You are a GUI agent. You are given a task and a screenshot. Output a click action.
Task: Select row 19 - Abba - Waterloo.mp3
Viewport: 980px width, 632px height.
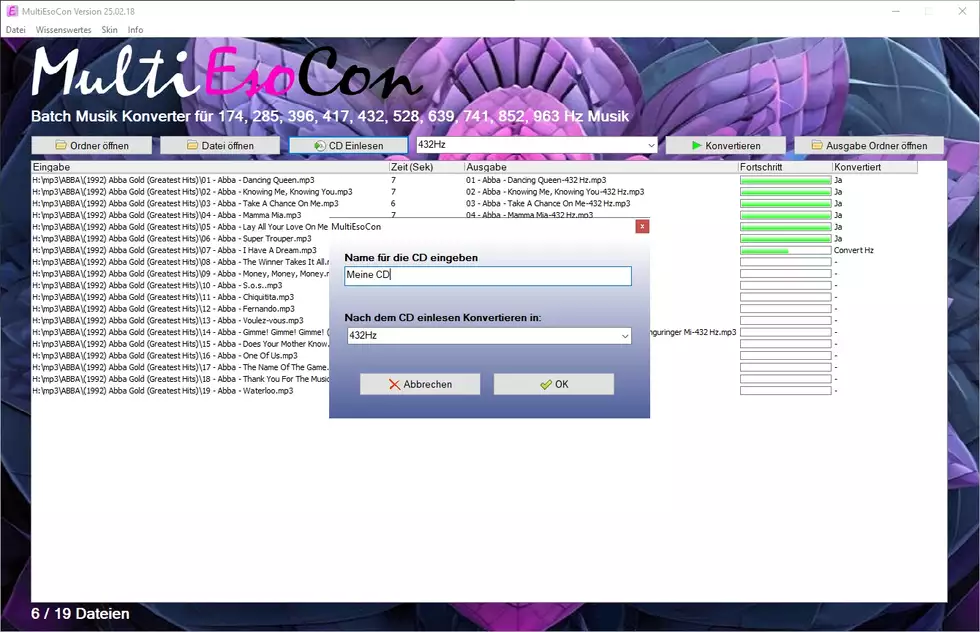tap(162, 391)
